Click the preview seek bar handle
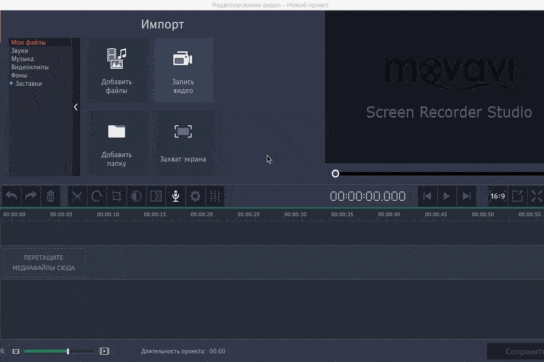The width and height of the screenshot is (544, 362). click(x=335, y=174)
